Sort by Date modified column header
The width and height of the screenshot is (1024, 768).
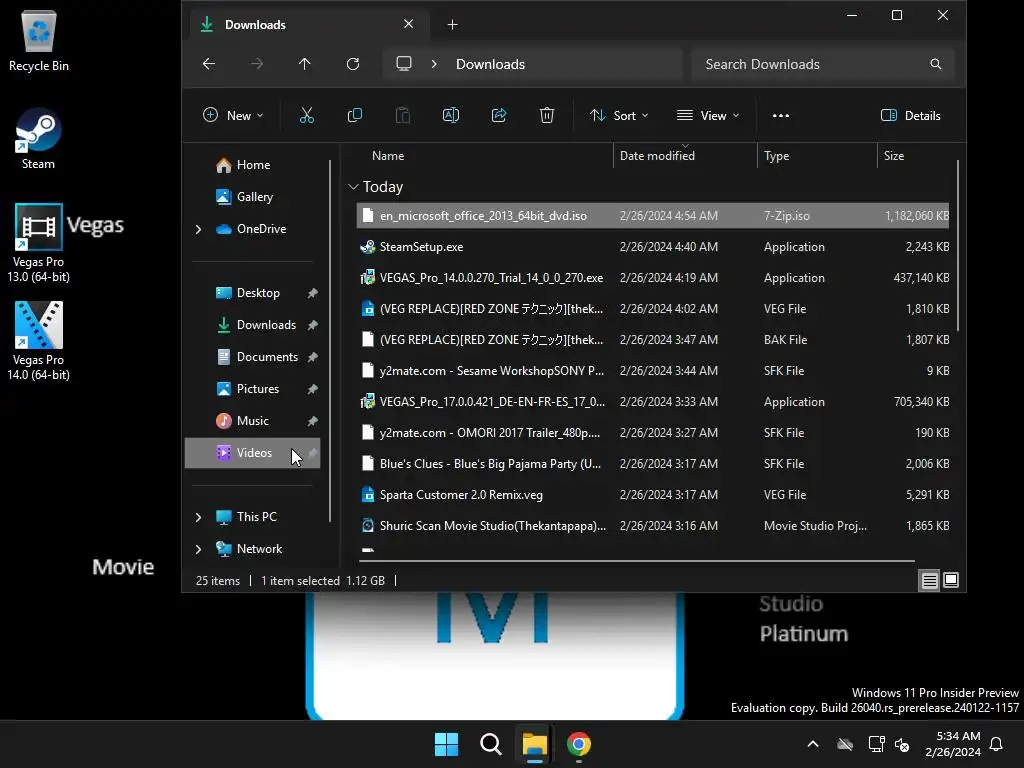tap(657, 156)
